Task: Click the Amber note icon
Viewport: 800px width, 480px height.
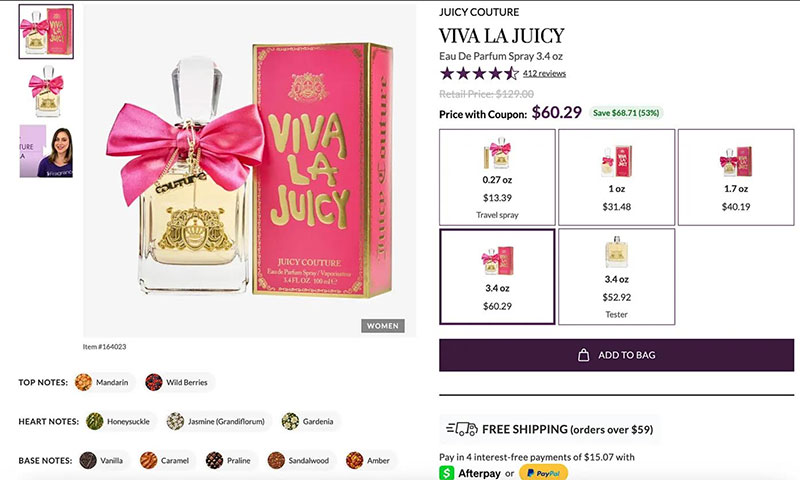Action: tap(355, 460)
